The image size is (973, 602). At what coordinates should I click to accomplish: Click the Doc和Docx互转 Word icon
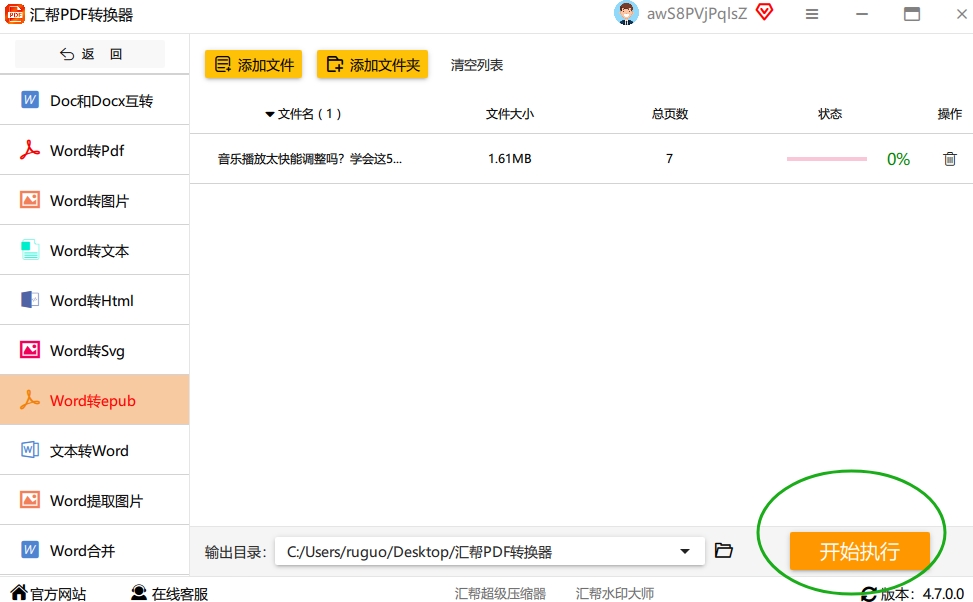(30, 100)
